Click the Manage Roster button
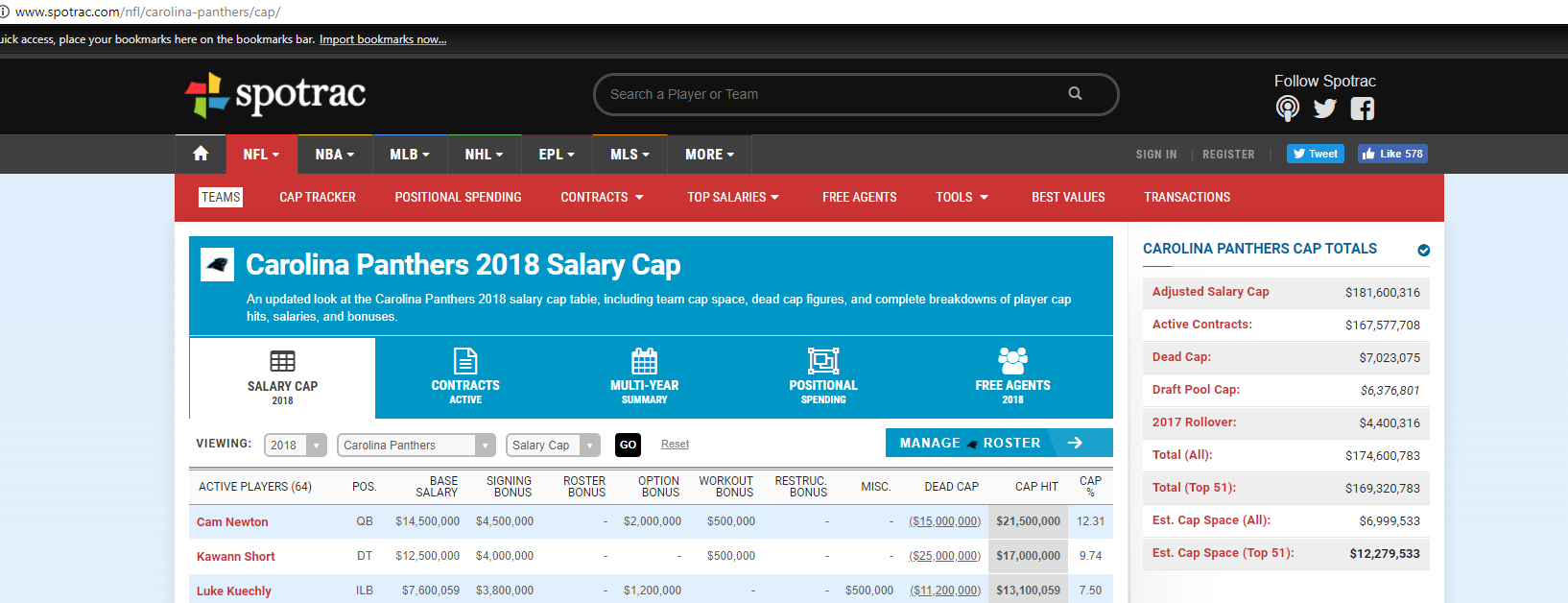Viewport: 1568px width, 603px height. pyautogui.click(x=998, y=443)
